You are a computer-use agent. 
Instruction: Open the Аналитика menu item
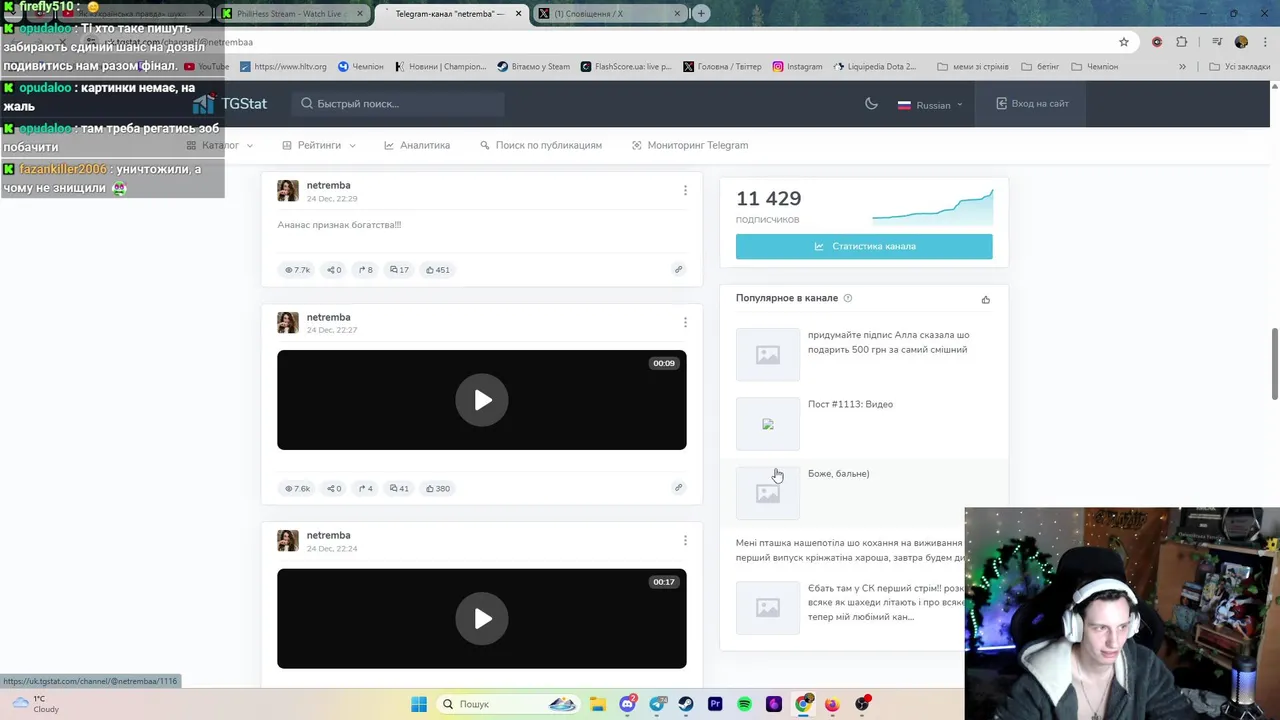click(x=417, y=145)
